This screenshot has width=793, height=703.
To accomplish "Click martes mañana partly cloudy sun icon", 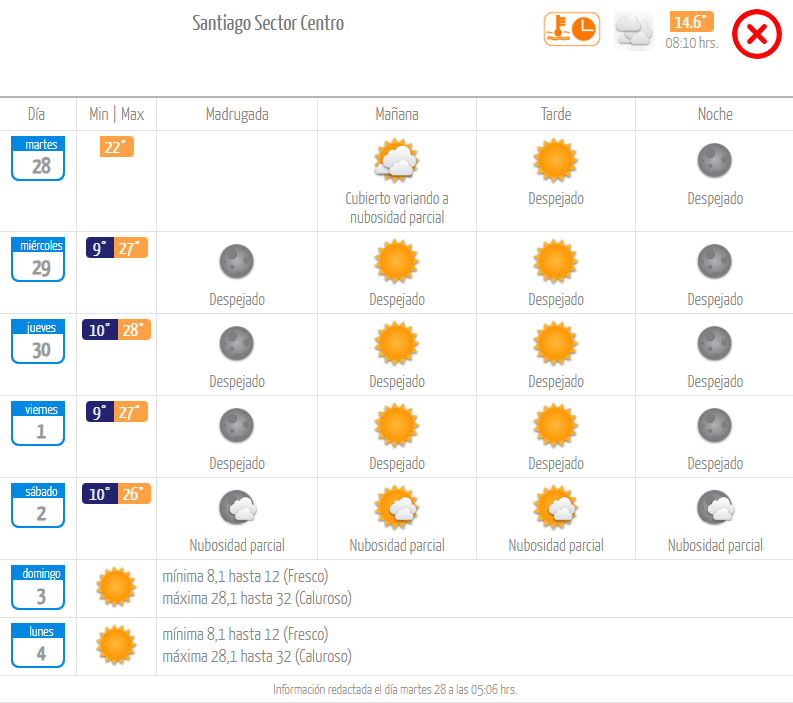I will click(396, 160).
